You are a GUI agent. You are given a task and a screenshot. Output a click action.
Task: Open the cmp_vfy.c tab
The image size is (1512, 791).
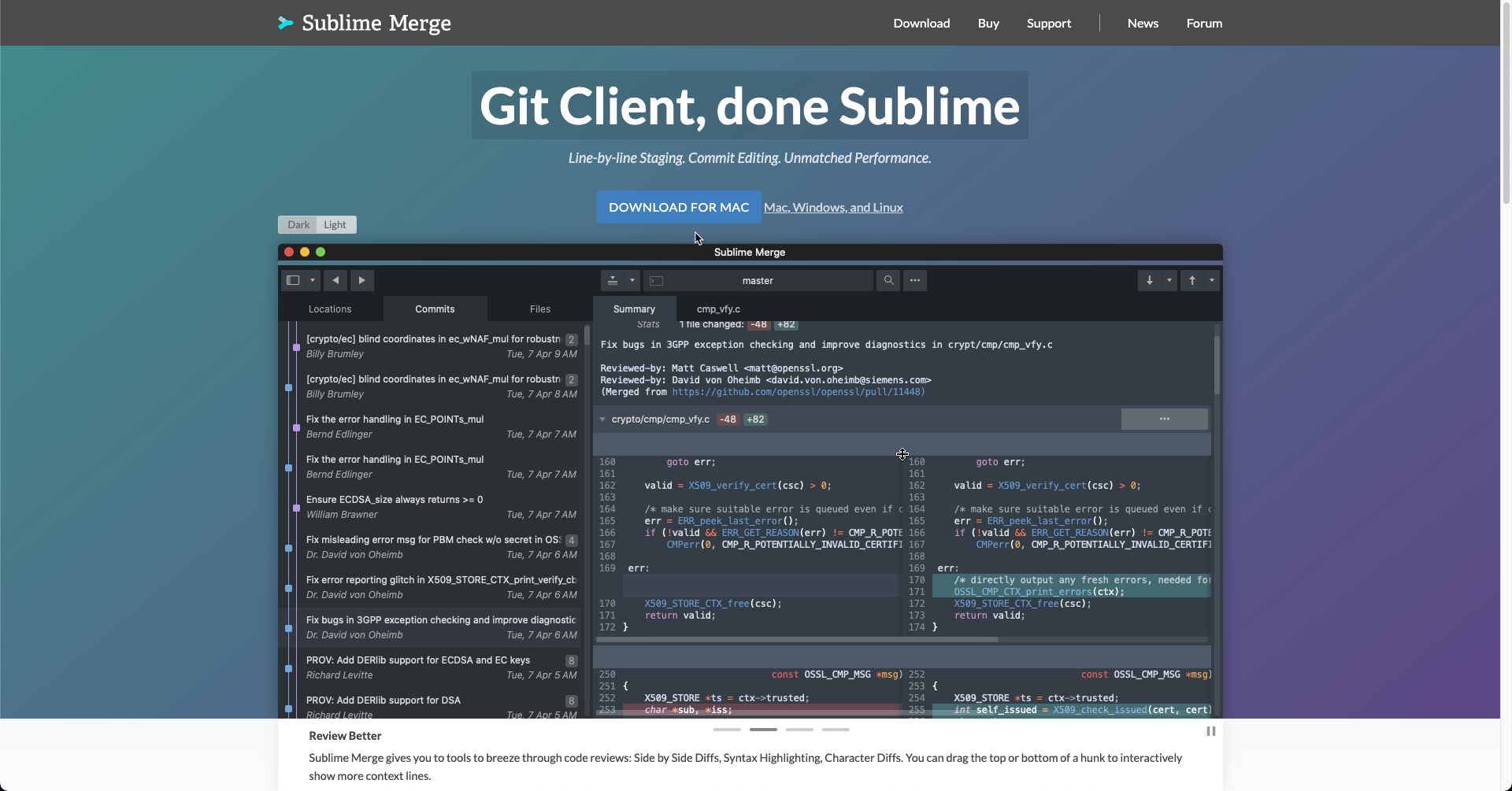(718, 309)
